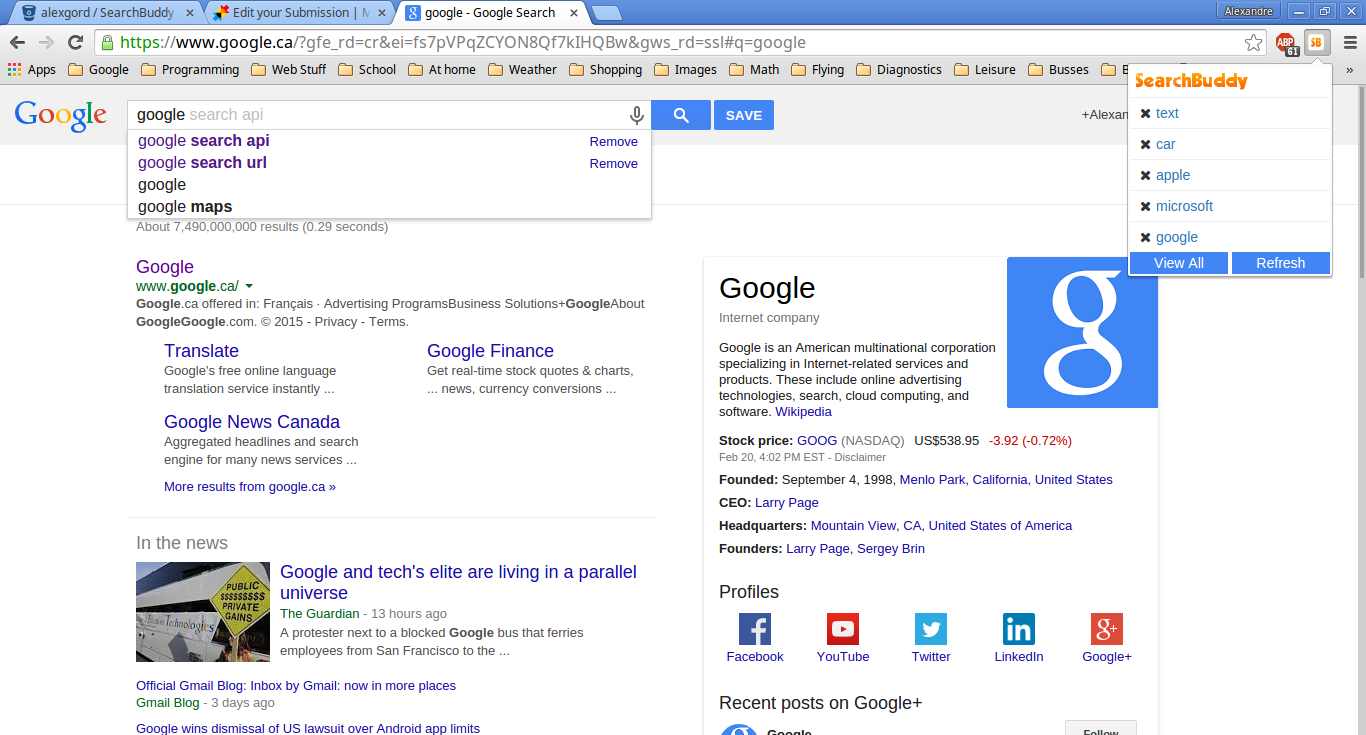Open the Sergey Brin founder link
This screenshot has height=735, width=1366.
(x=891, y=549)
